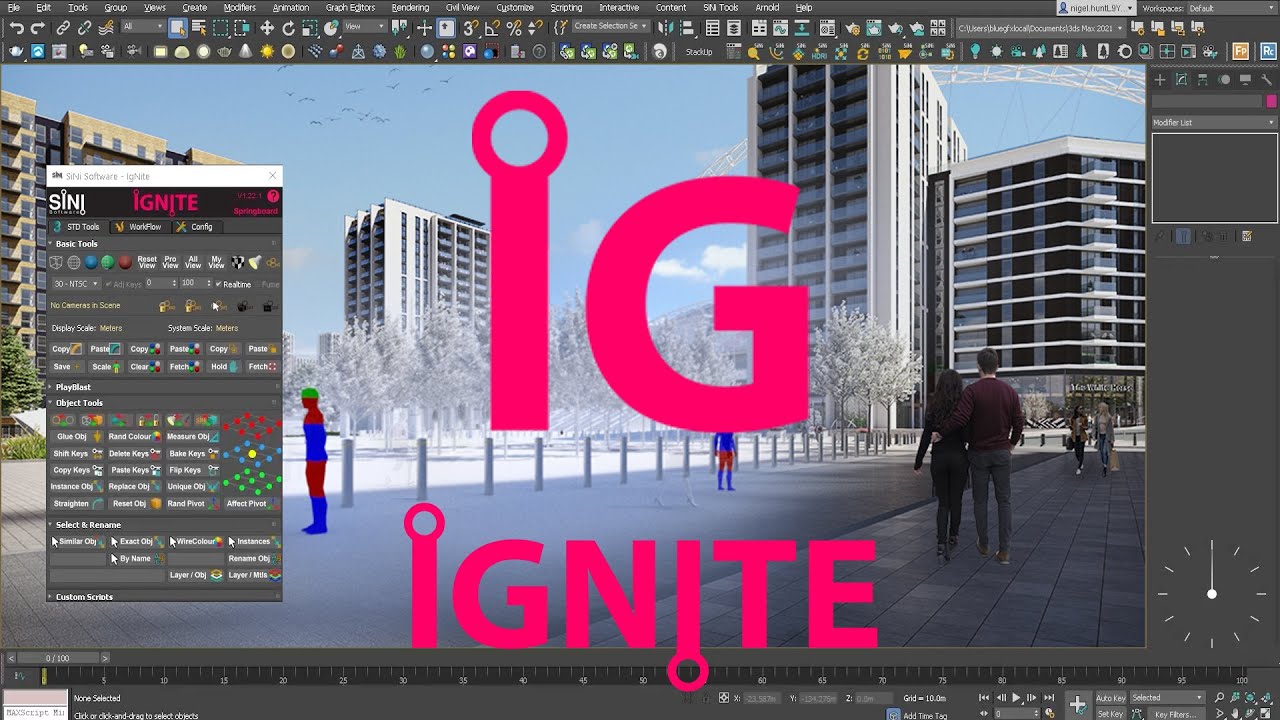1280x720 pixels.
Task: Open the selection filter All dropdown
Action: coord(142,27)
